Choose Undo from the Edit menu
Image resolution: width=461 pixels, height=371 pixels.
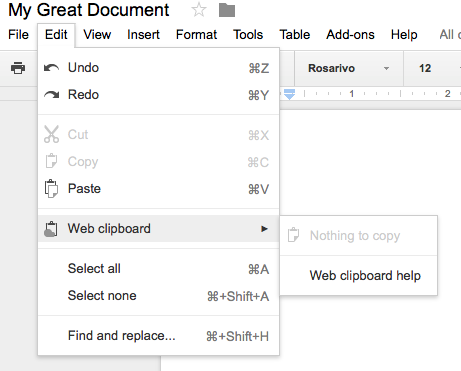(x=159, y=68)
